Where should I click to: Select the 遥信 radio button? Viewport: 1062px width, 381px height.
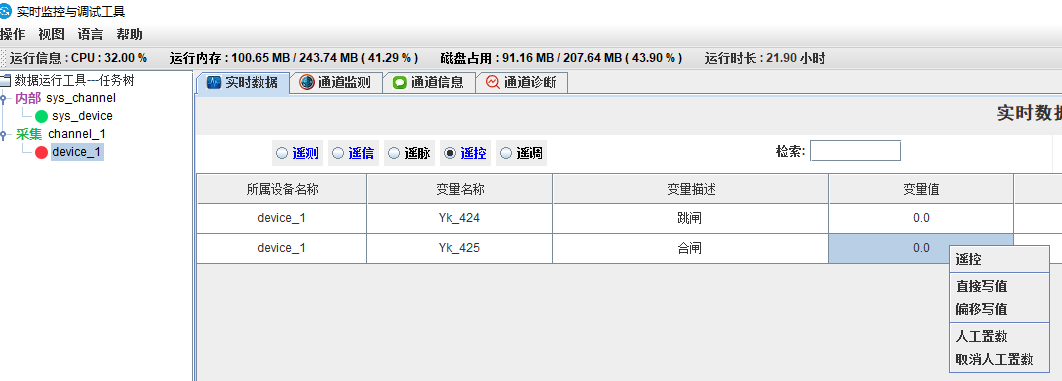(338, 154)
